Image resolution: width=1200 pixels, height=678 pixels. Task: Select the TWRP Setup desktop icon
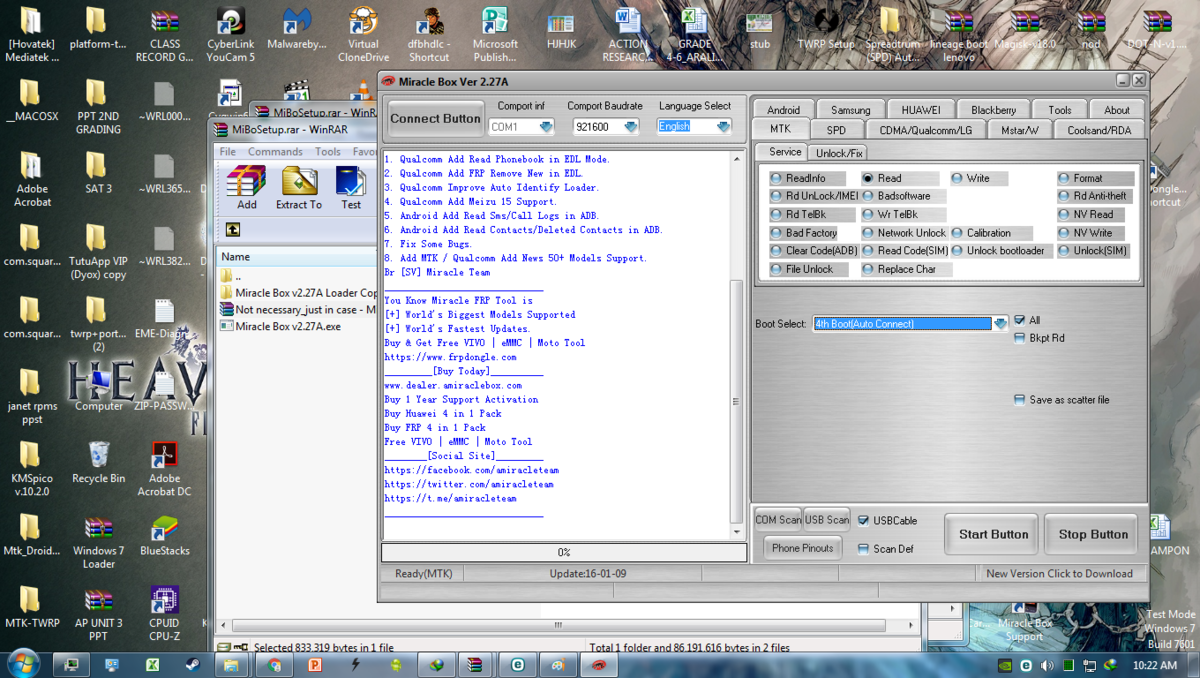click(826, 28)
